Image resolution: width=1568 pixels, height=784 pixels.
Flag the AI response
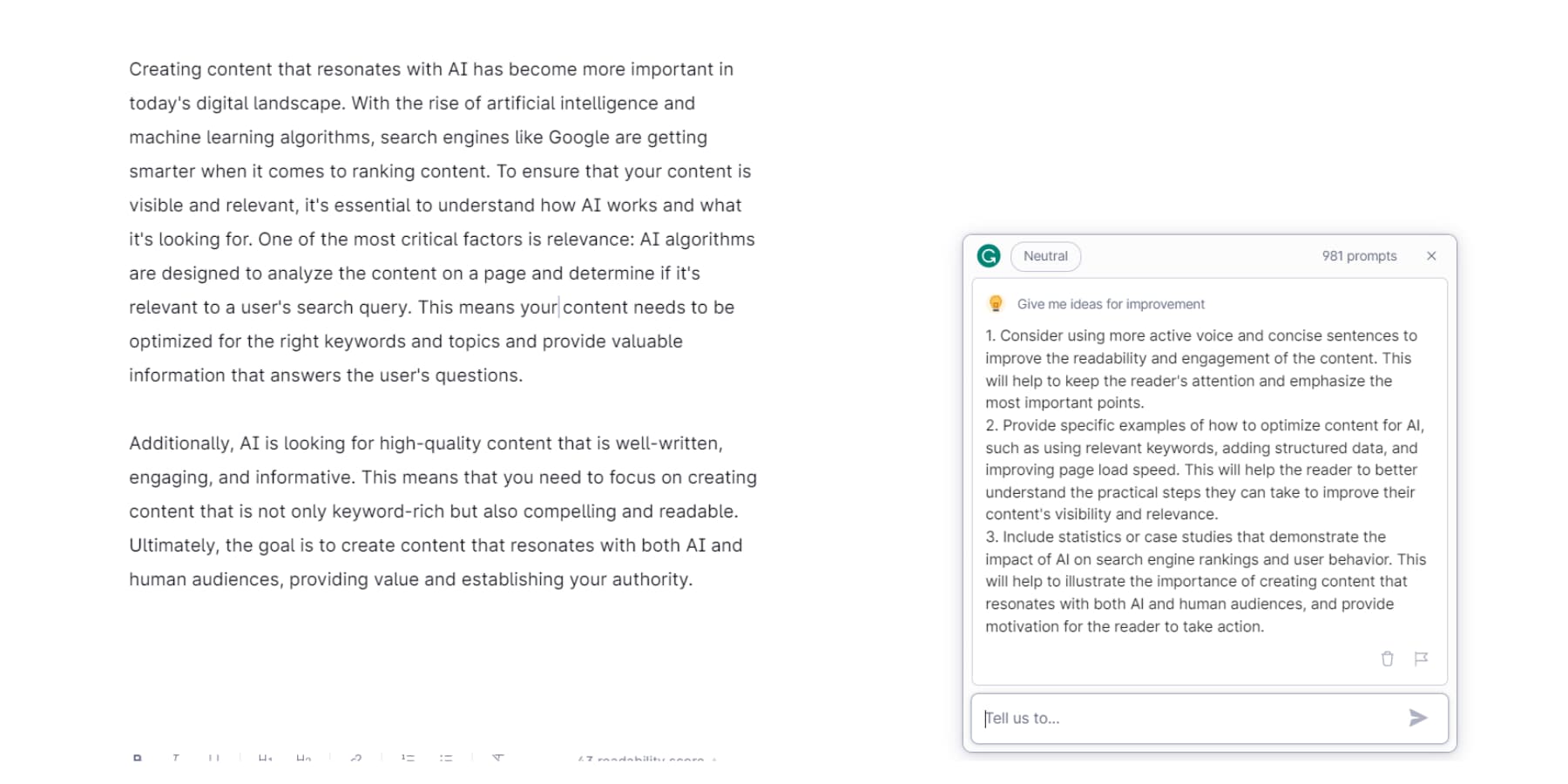(x=1423, y=659)
